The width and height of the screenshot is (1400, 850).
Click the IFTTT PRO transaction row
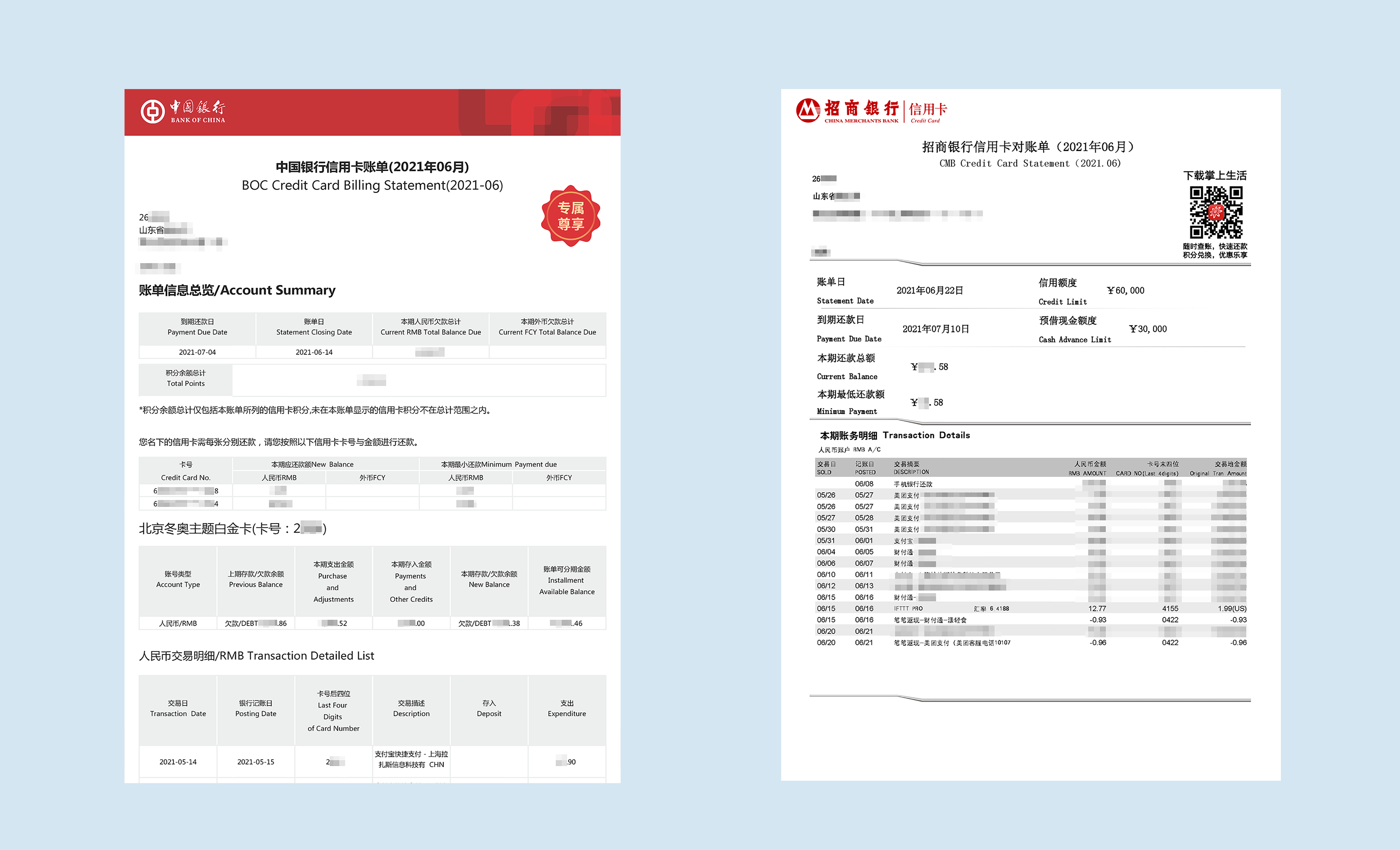pos(908,609)
